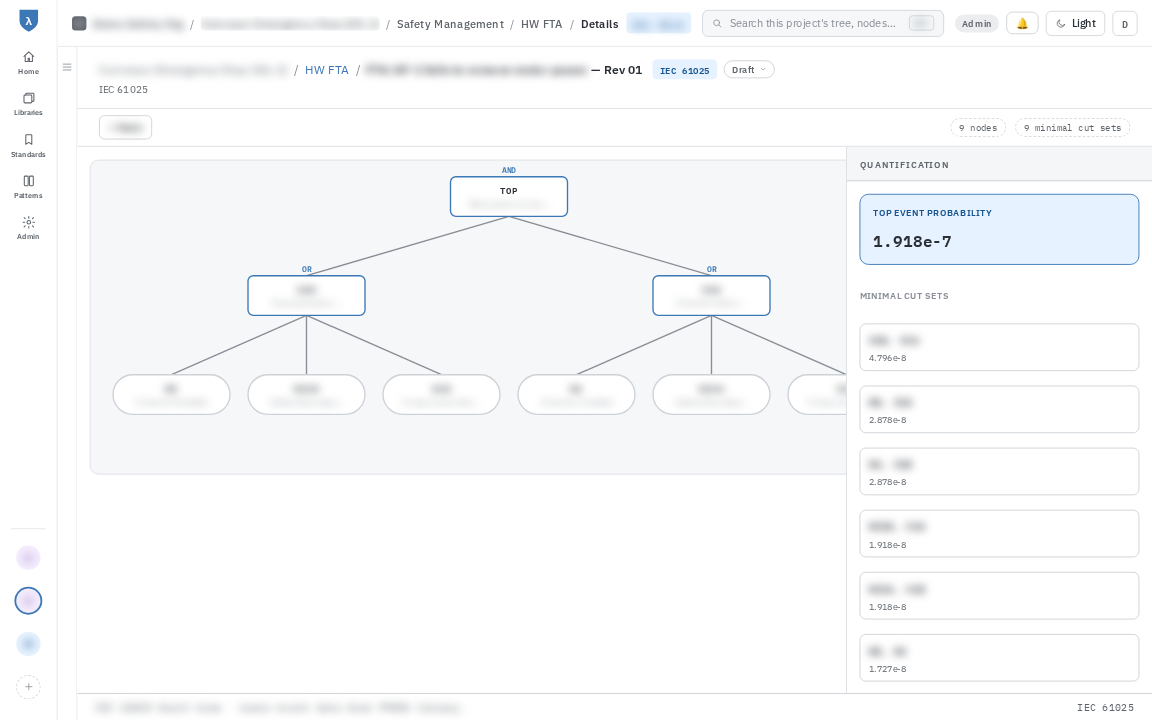Click the 9 minimal cut sets chip
This screenshot has width=1152, height=720.
[x=1072, y=128]
